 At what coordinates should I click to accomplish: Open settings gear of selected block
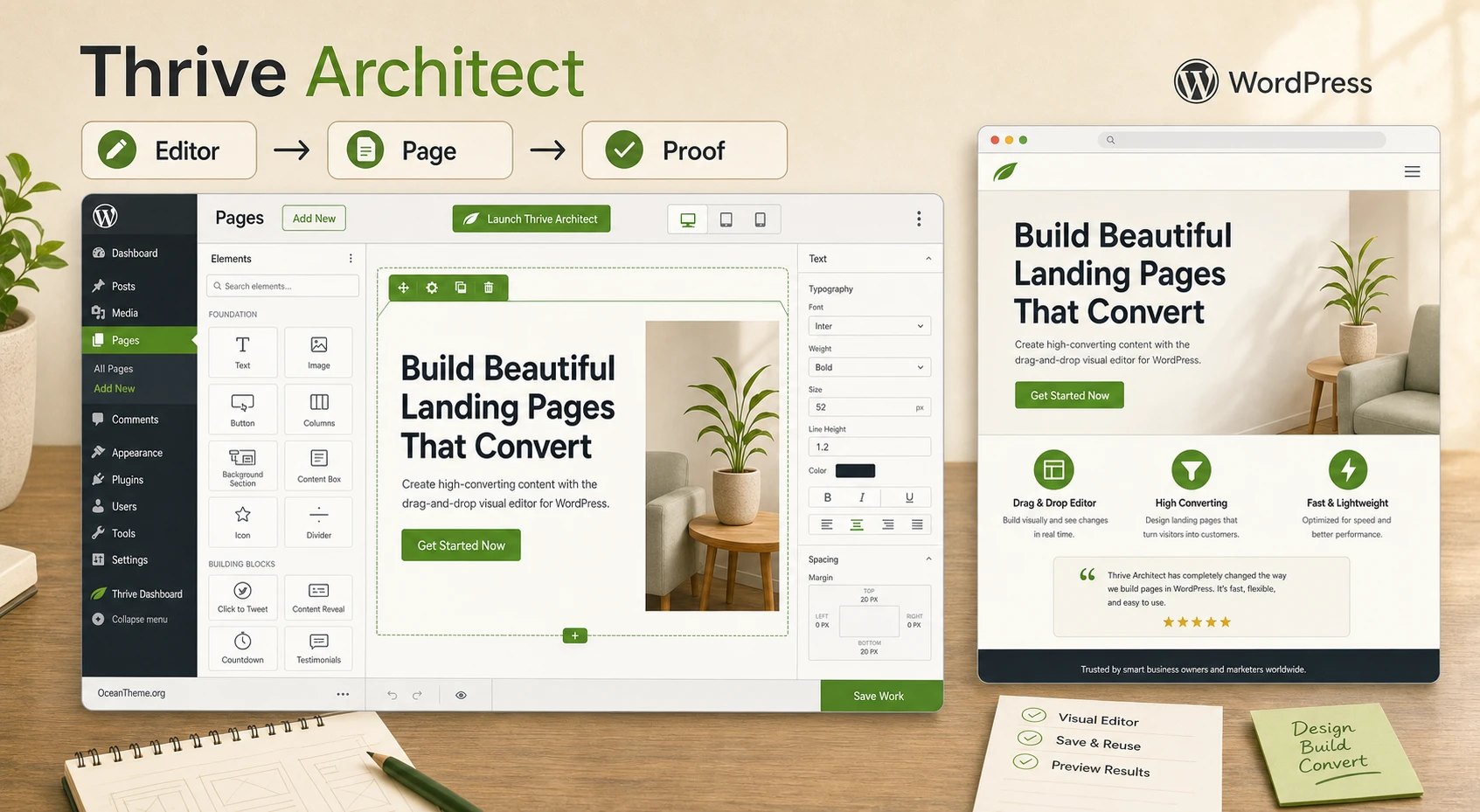[x=432, y=288]
